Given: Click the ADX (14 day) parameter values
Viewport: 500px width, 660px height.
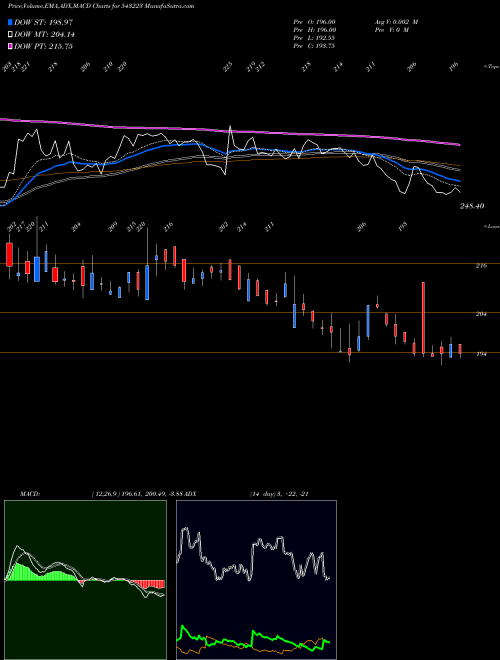Looking at the screenshot, I should (x=279, y=493).
